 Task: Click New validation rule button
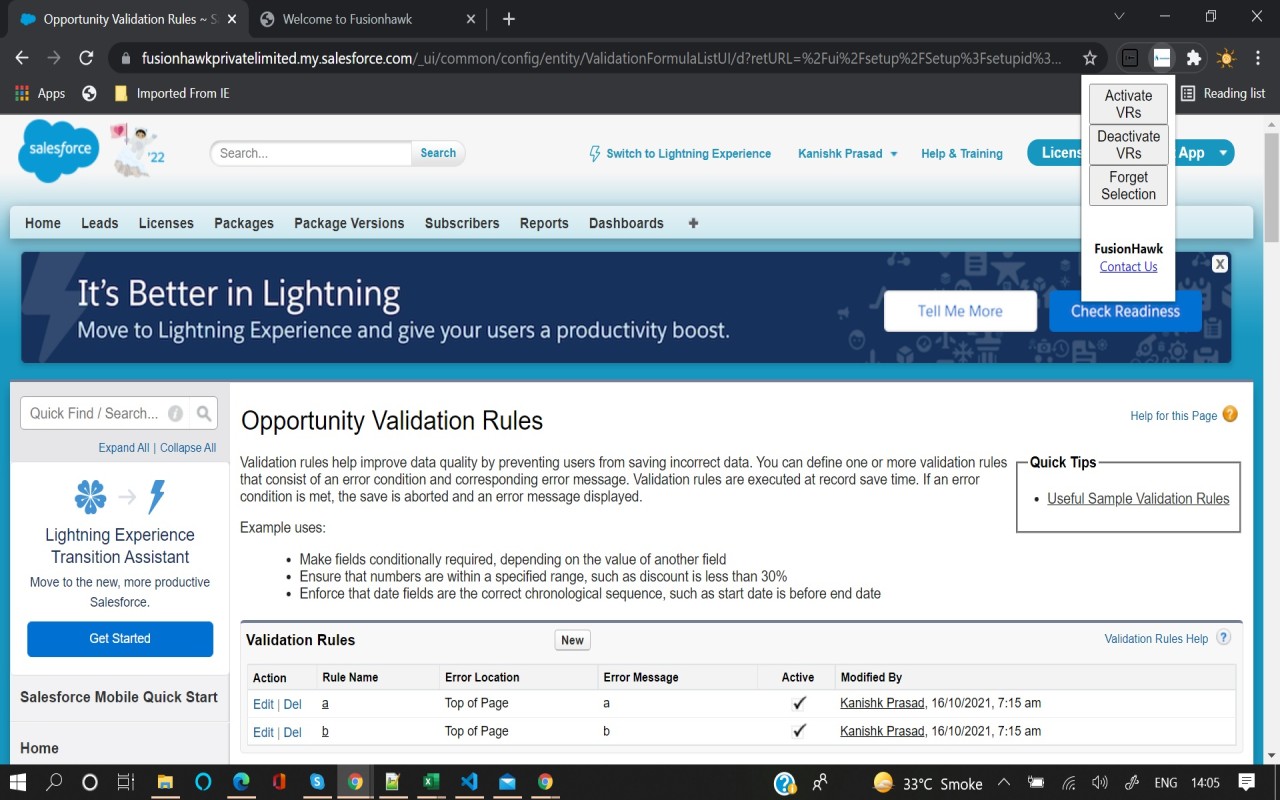tap(572, 640)
